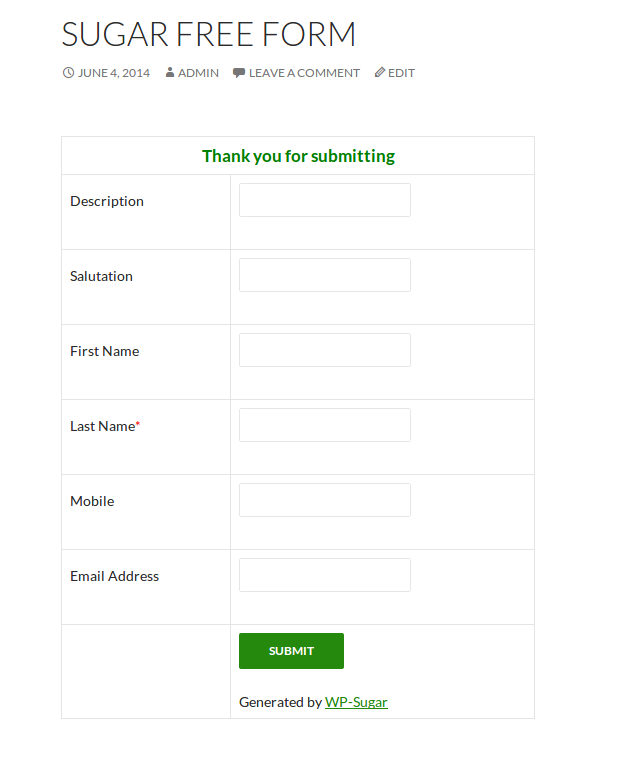
Task: Focus the Description input field
Action: [325, 200]
